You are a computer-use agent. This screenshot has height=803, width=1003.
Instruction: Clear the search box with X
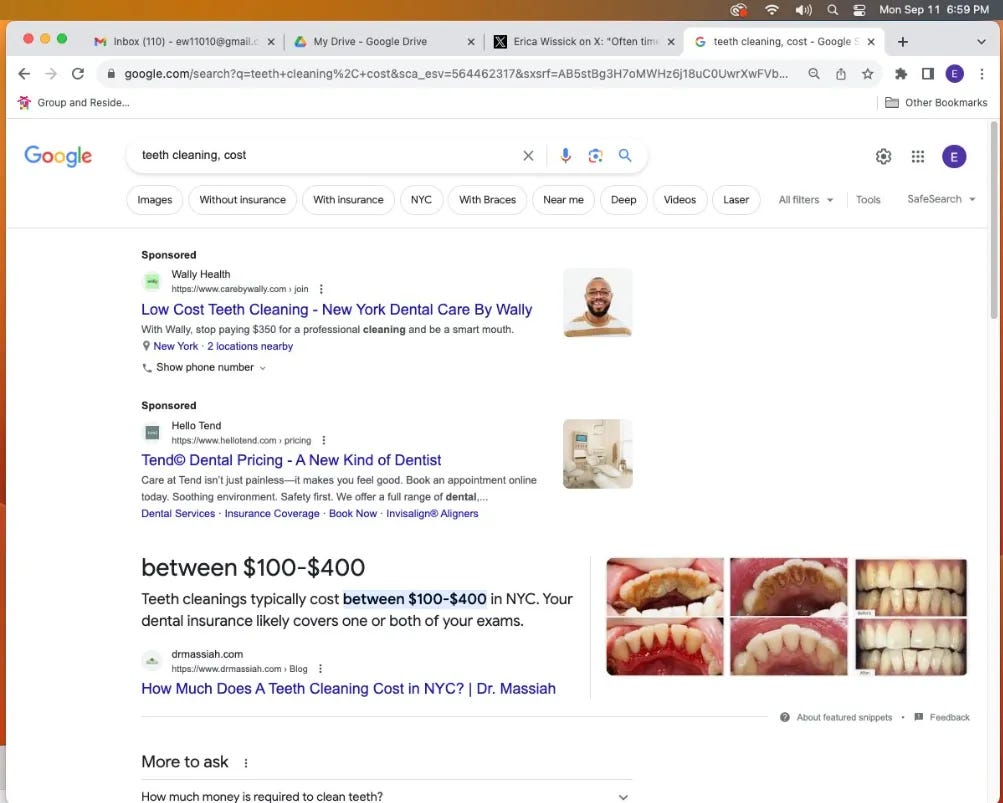[528, 155]
